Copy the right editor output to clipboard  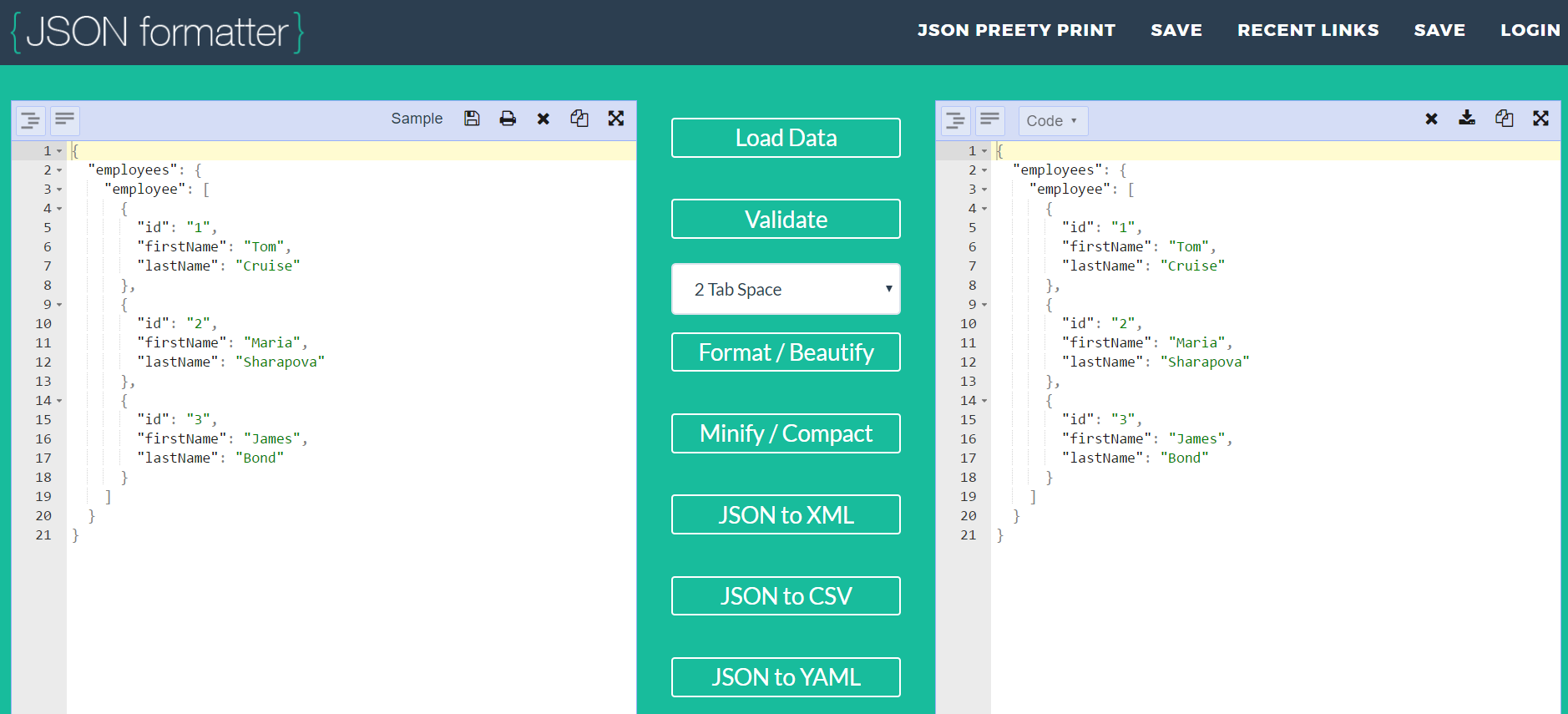(x=1504, y=119)
